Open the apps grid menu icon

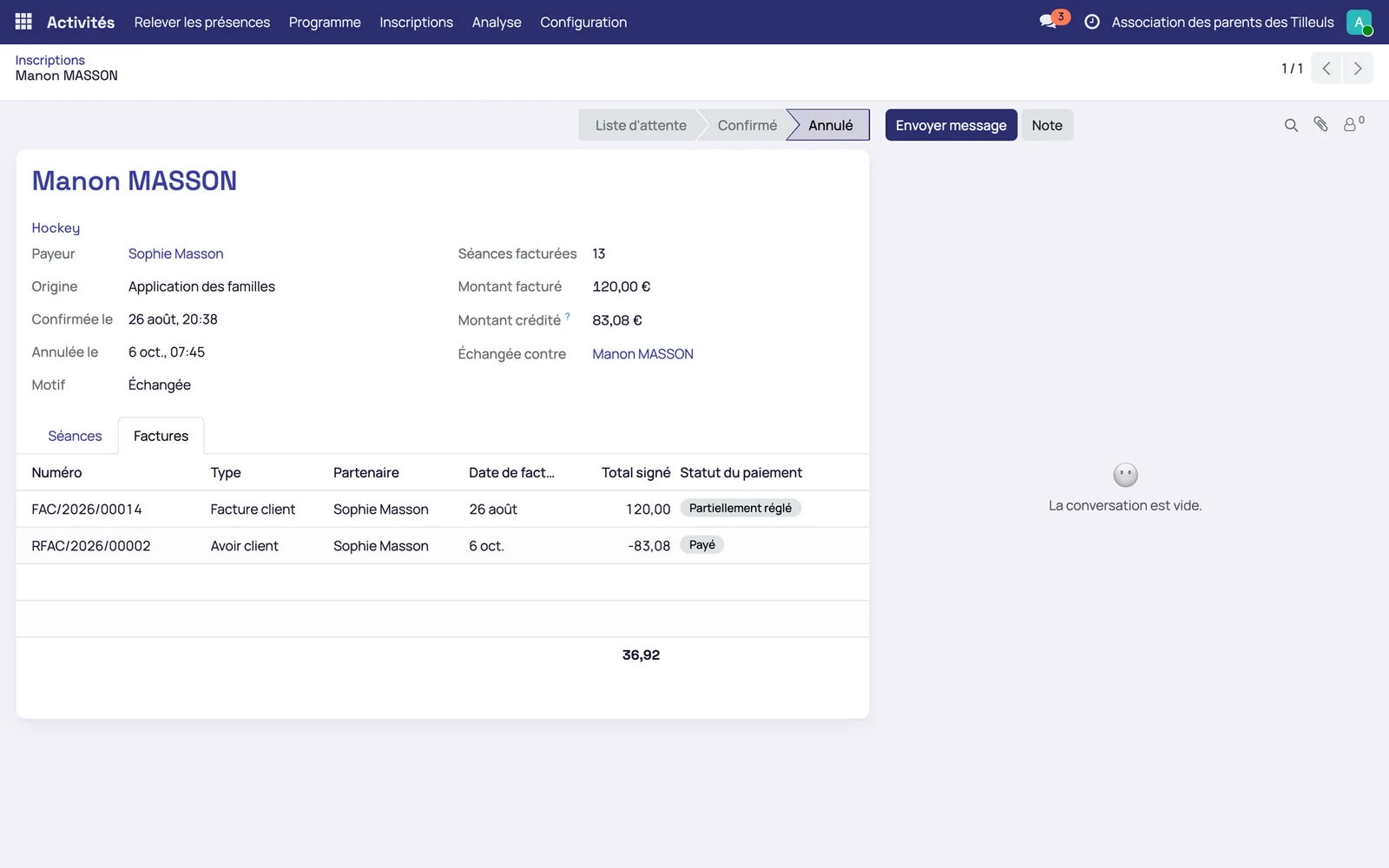(x=23, y=22)
